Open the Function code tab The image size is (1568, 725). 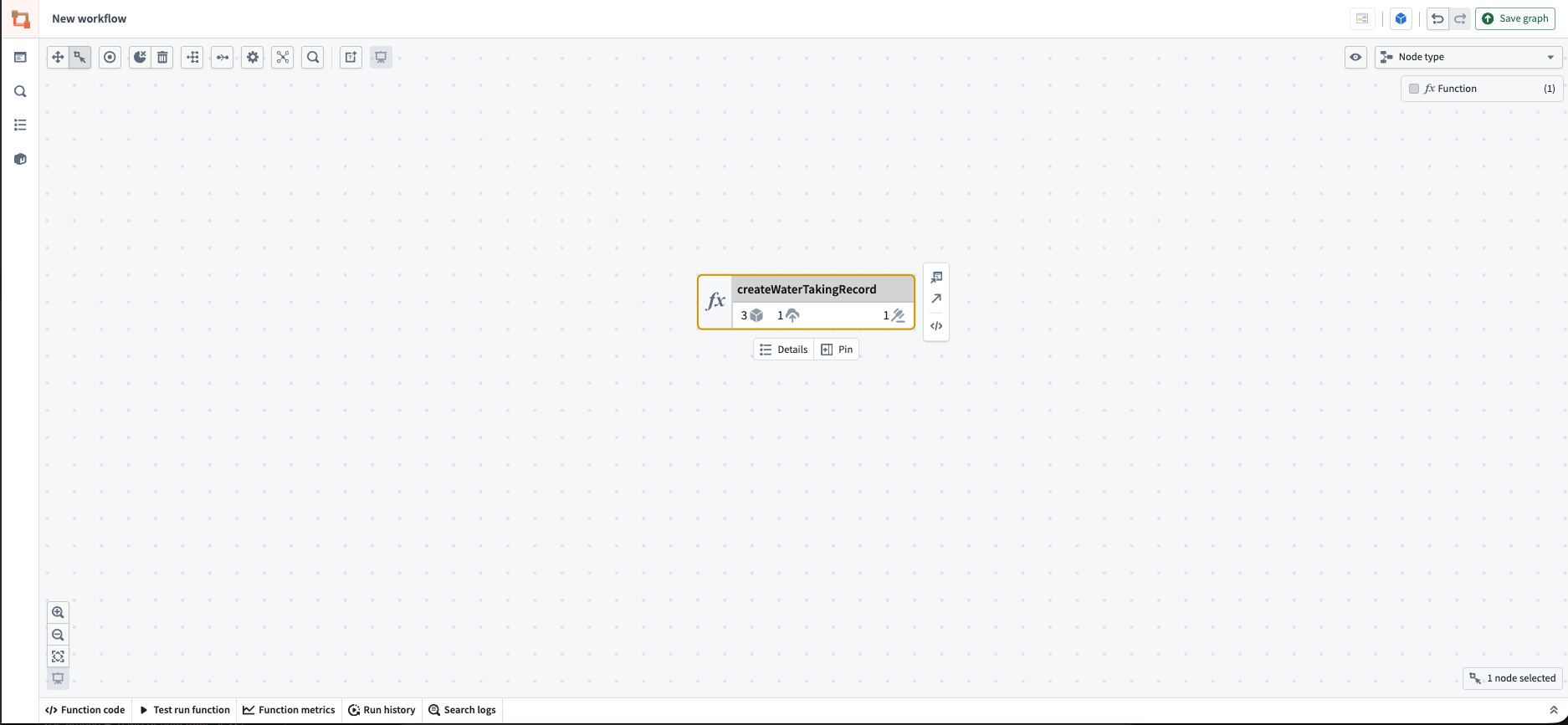(x=85, y=710)
